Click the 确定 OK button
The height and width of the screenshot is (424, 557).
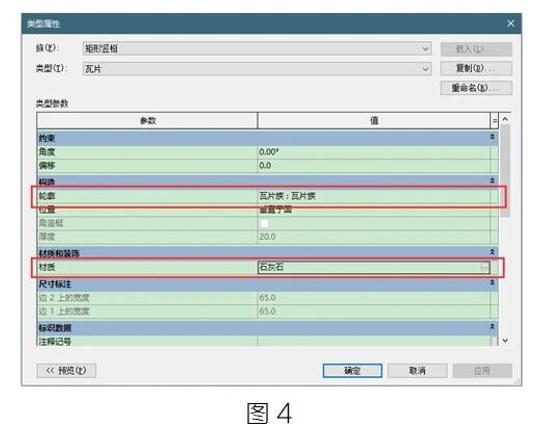(352, 371)
